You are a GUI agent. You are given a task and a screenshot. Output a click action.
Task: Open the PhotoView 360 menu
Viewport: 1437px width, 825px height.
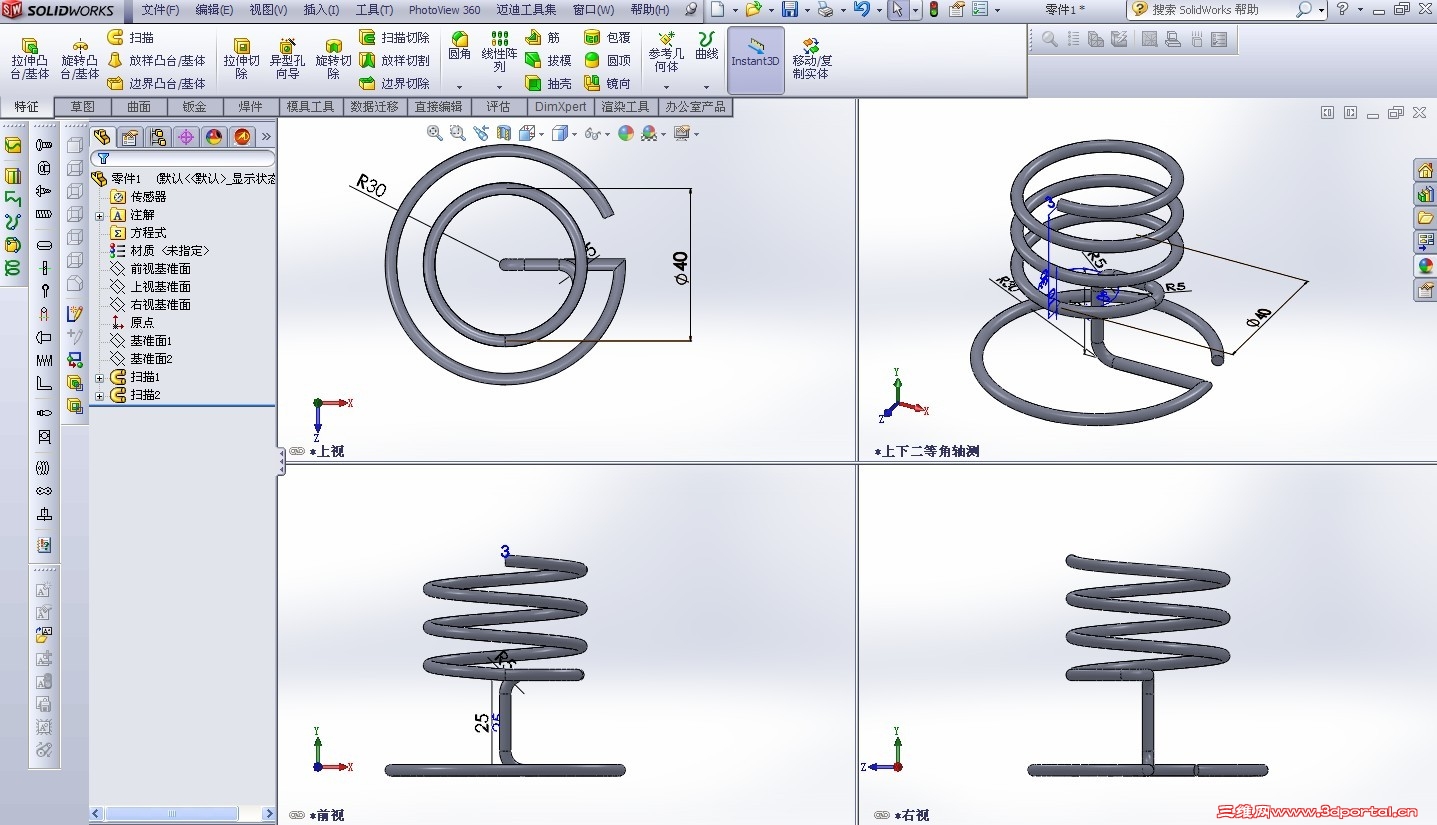444,10
